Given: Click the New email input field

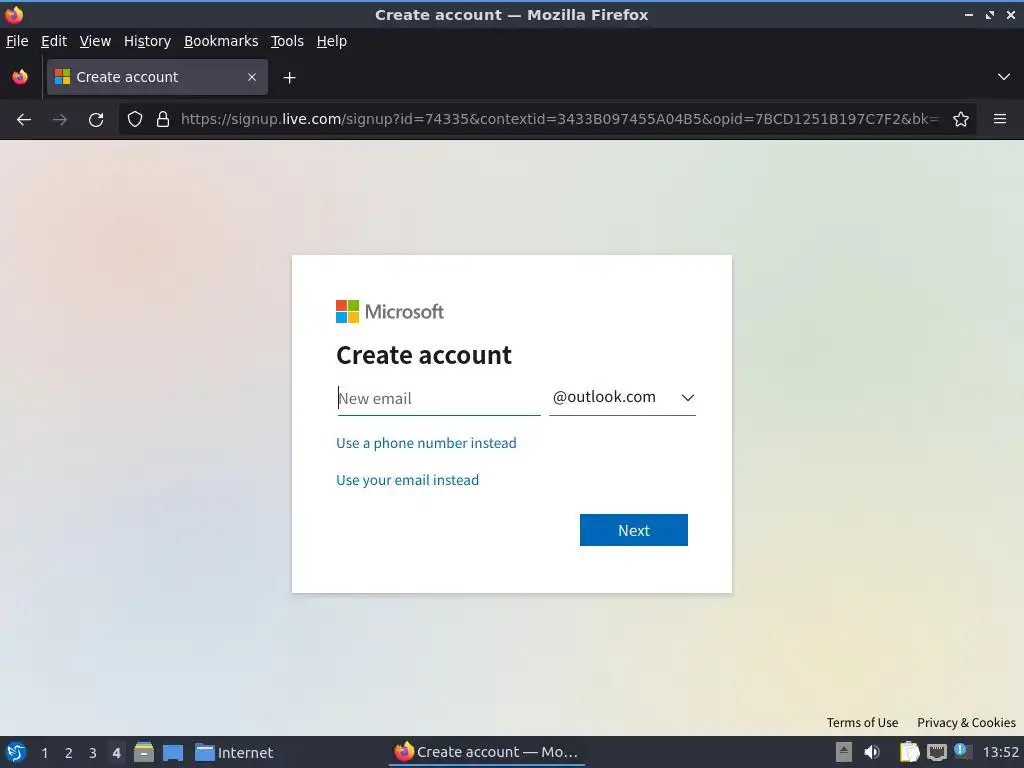Looking at the screenshot, I should tap(439, 398).
